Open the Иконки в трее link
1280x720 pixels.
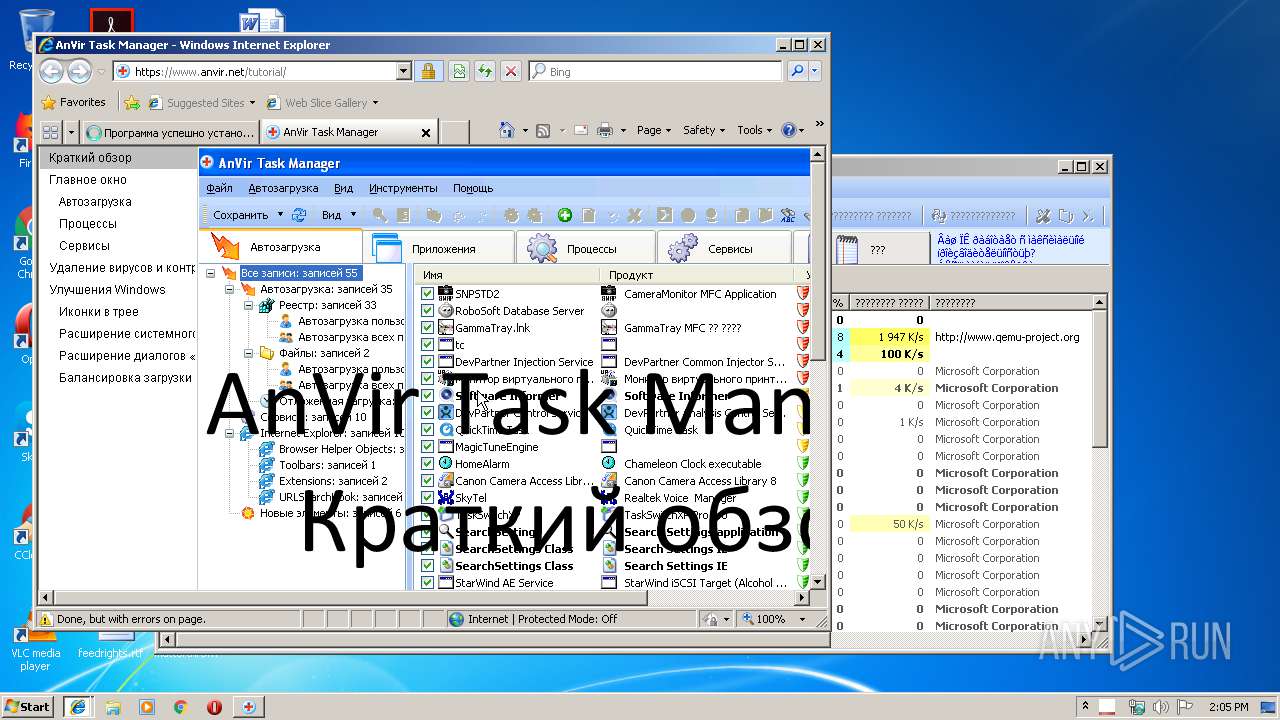tap(99, 312)
